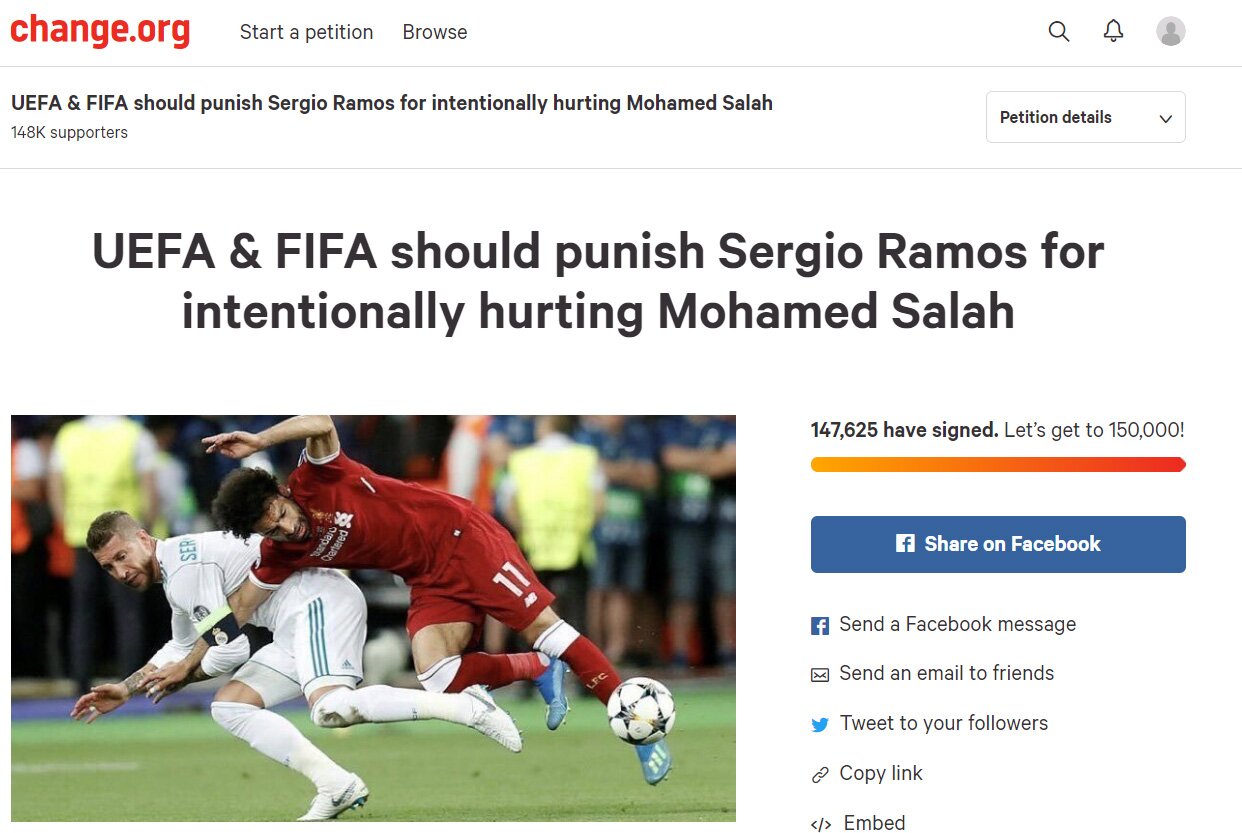Click the Twitter bird icon

[820, 725]
